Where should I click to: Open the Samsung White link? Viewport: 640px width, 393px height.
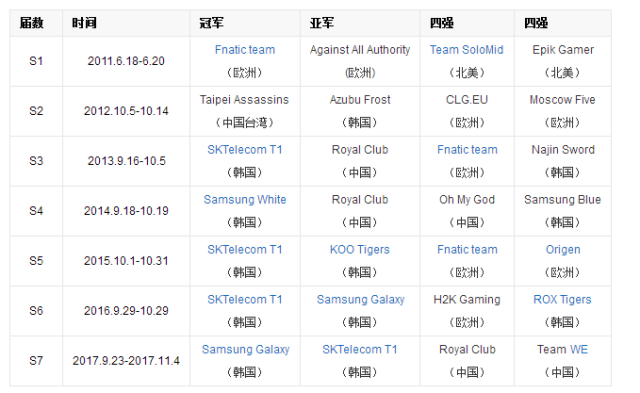245,200
